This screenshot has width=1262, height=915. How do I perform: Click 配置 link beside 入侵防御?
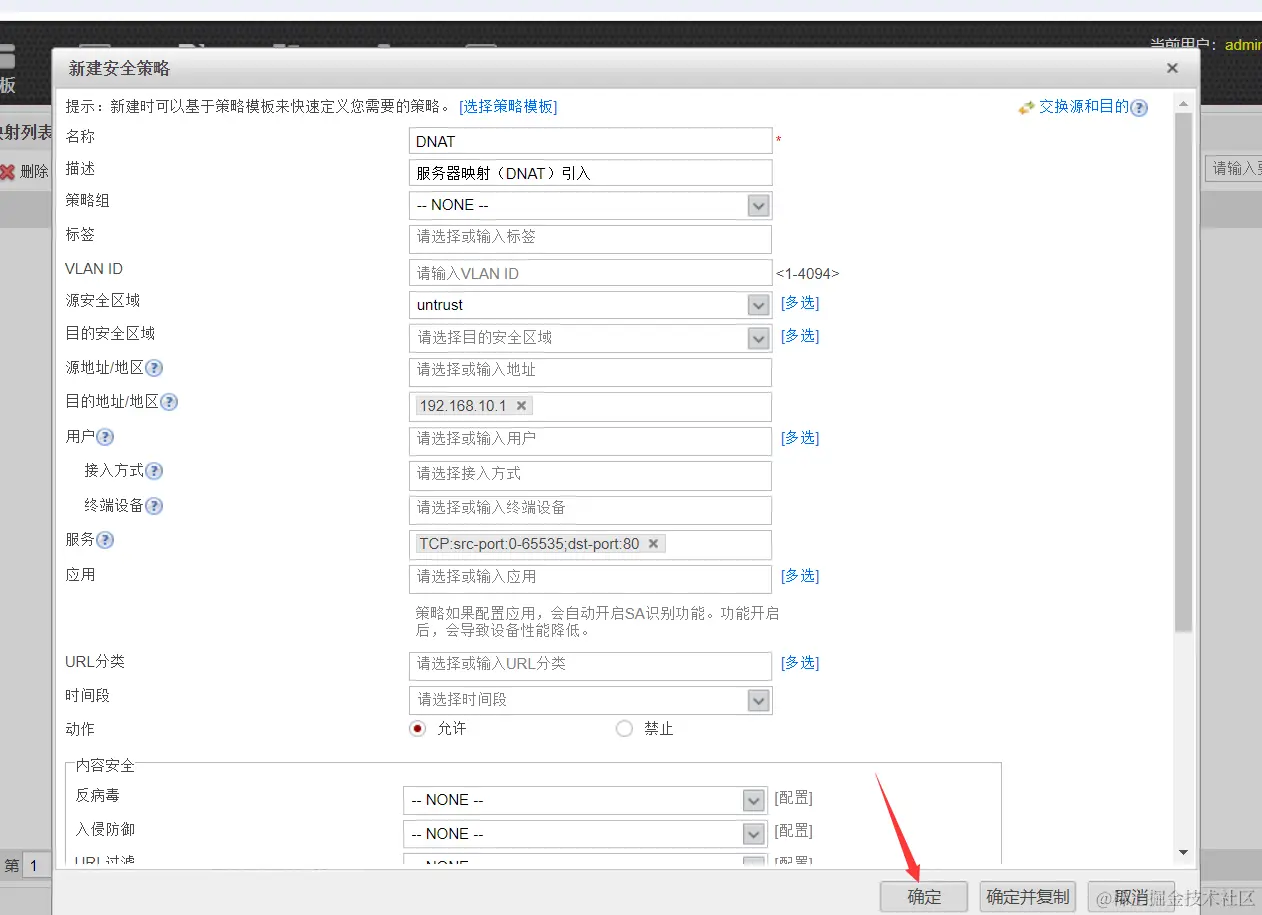point(794,831)
